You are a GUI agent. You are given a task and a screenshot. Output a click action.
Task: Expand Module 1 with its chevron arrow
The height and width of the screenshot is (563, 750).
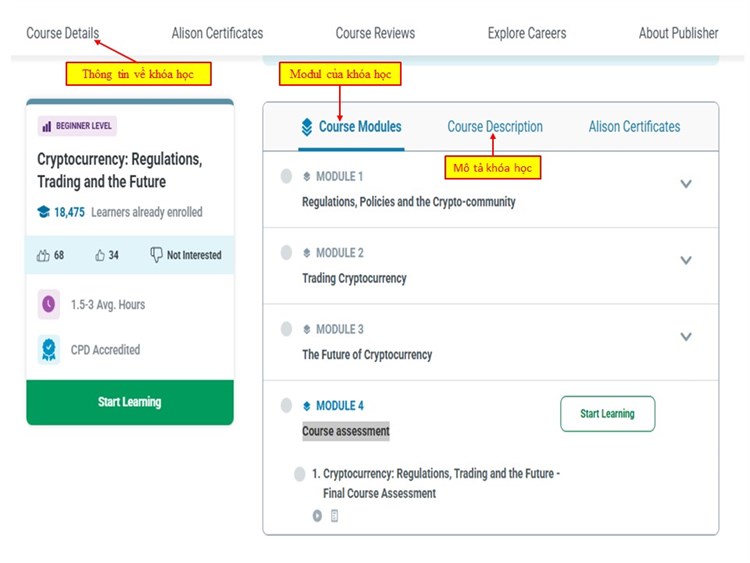(686, 184)
